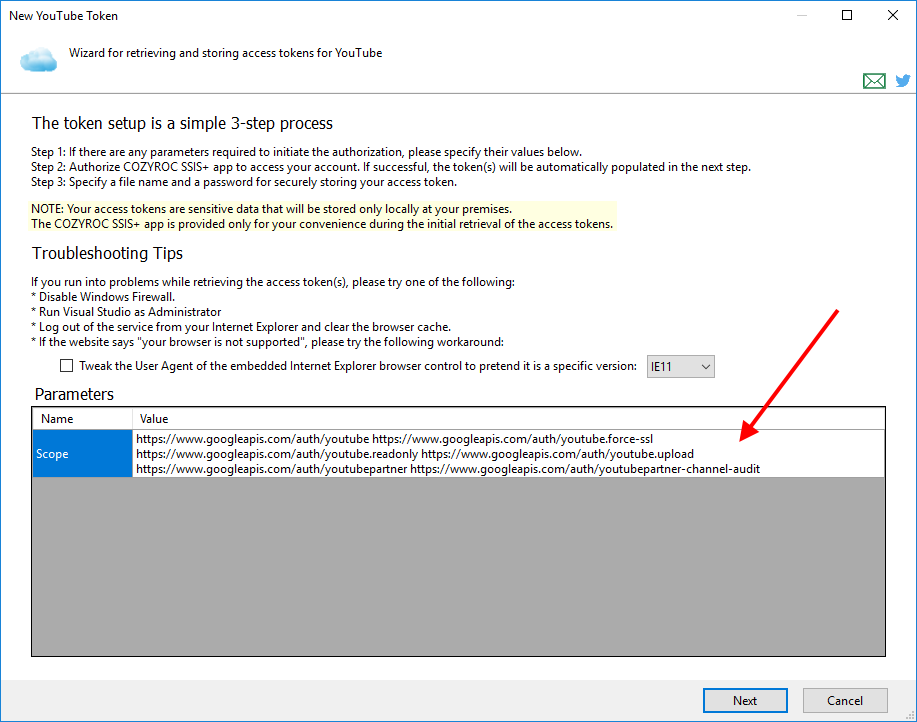The image size is (917, 722).
Task: Close the New YouTube Token window
Action: 892,15
